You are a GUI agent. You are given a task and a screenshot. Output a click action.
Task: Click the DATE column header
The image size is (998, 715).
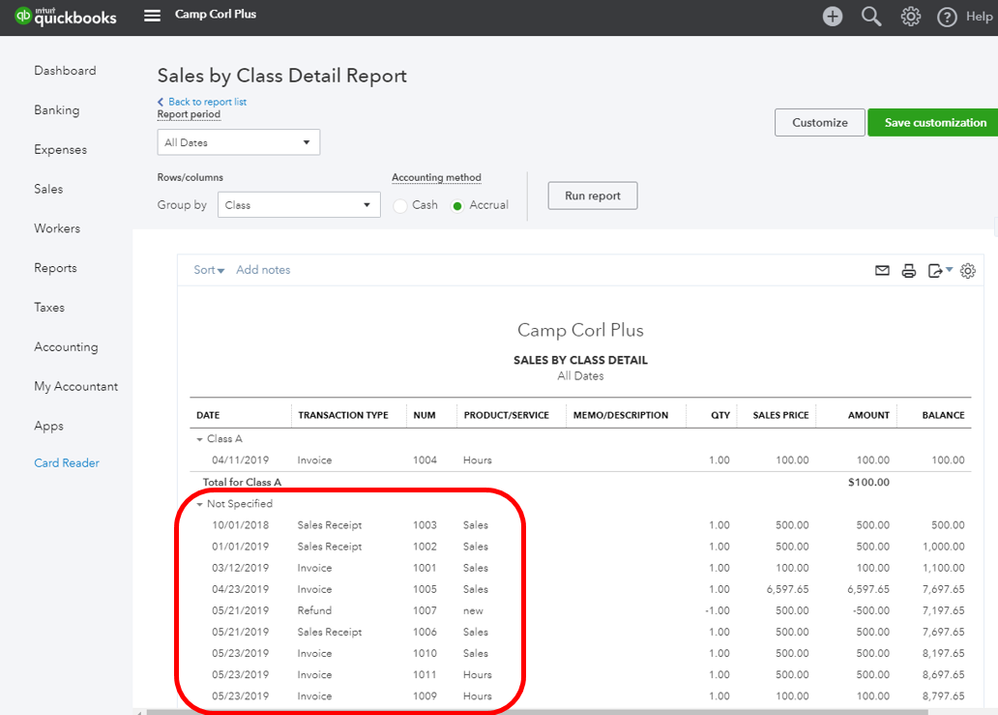[x=208, y=415]
